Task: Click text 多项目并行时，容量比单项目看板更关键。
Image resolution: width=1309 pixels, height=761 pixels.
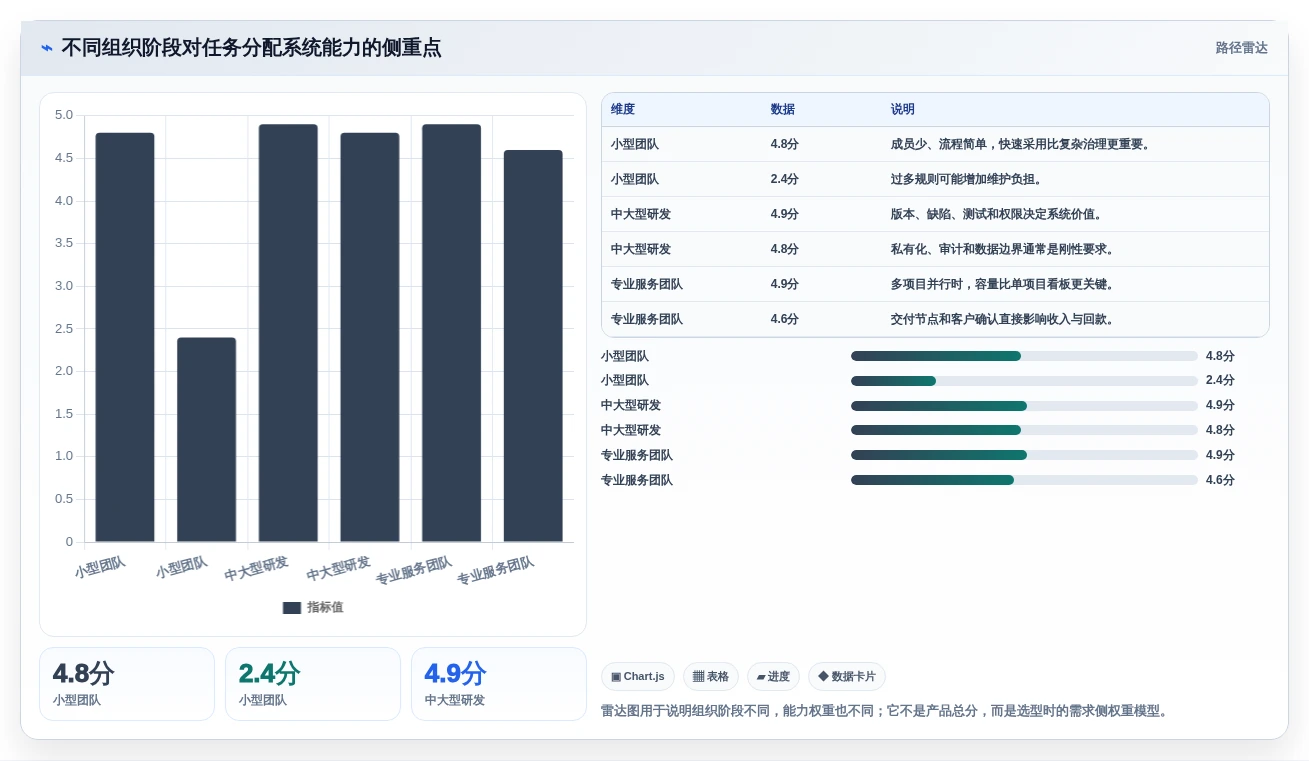Action: click(x=1005, y=284)
